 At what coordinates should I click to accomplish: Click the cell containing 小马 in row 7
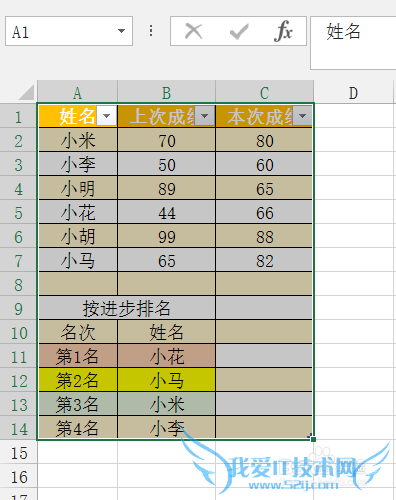[78, 260]
